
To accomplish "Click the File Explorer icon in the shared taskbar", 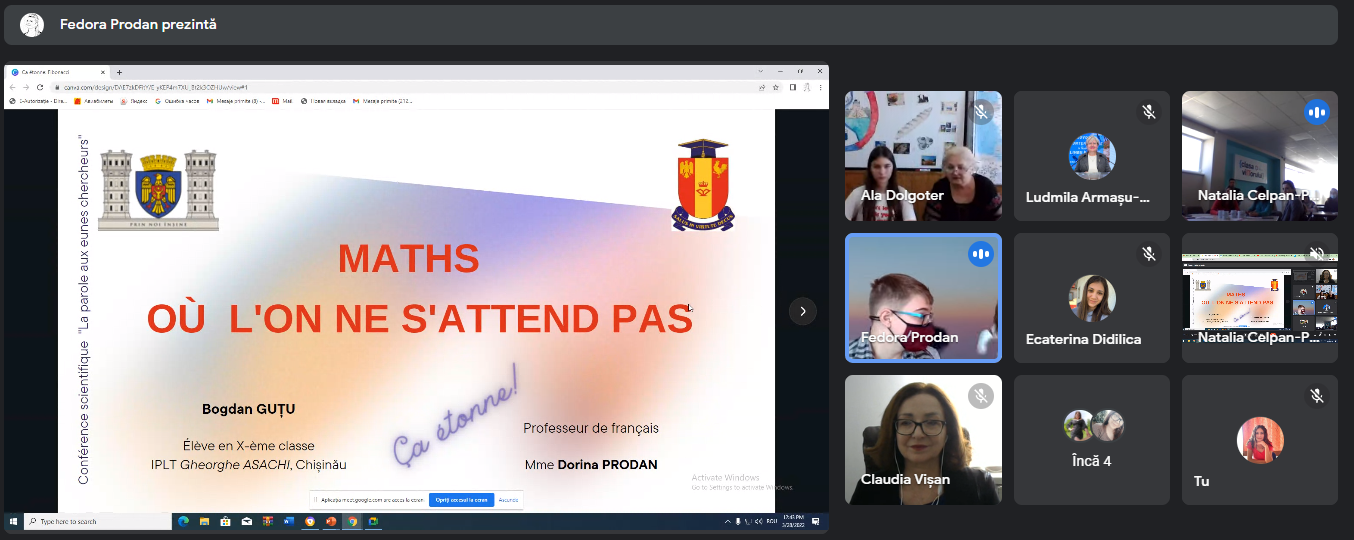I will click(204, 521).
